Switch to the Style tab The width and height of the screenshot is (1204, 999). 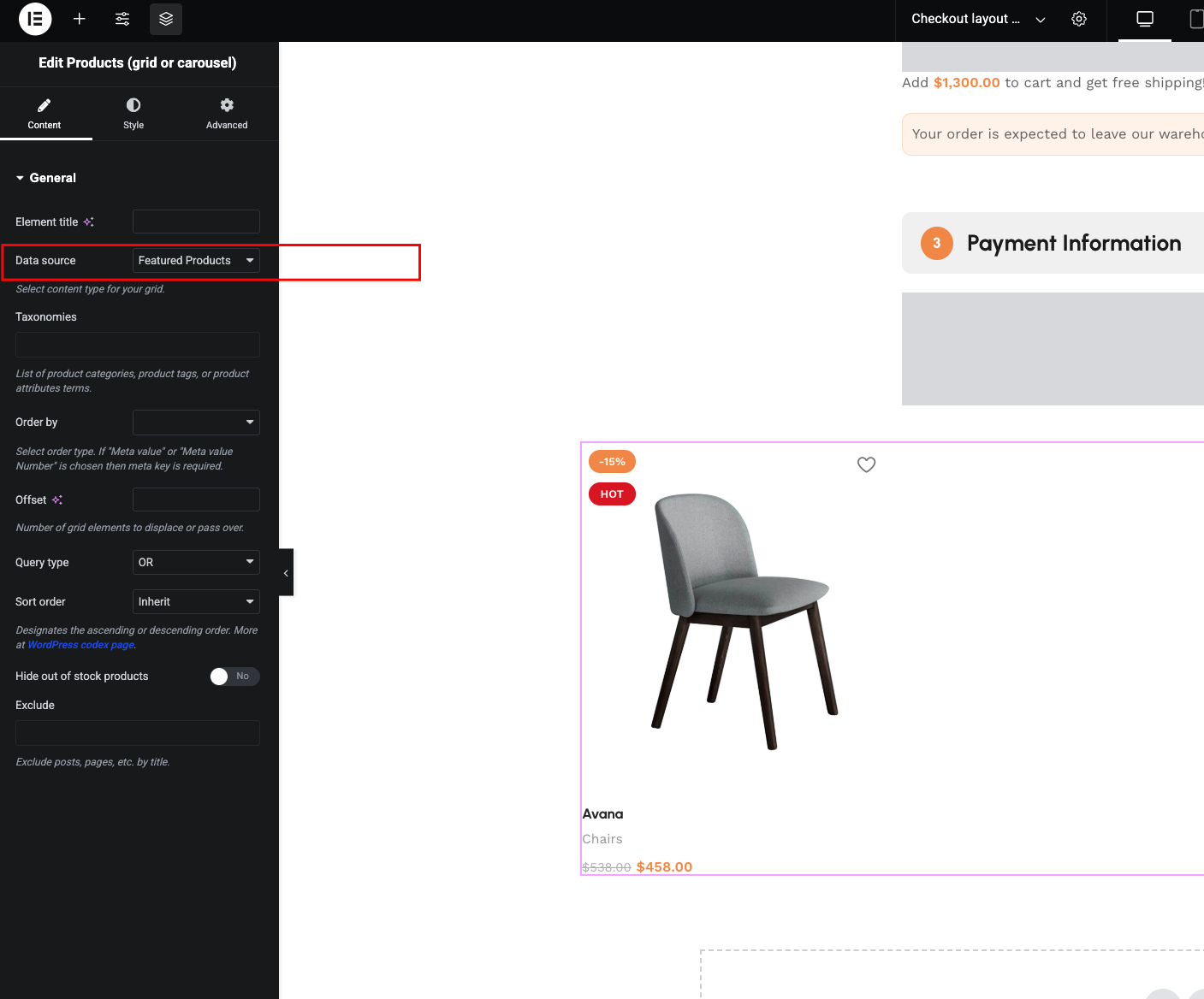(133, 114)
